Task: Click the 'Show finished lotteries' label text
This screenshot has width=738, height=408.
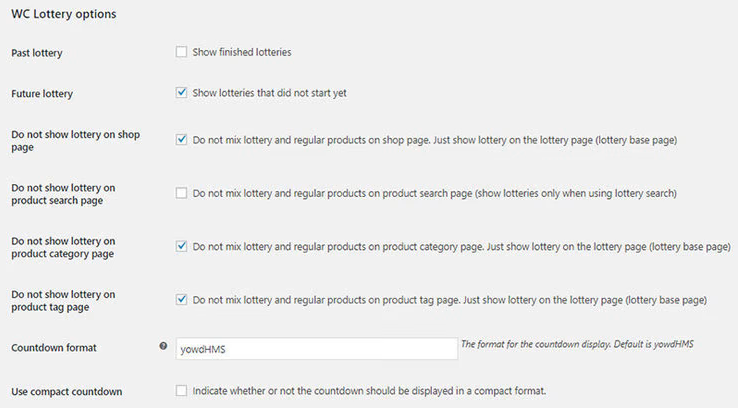Action: 242,52
